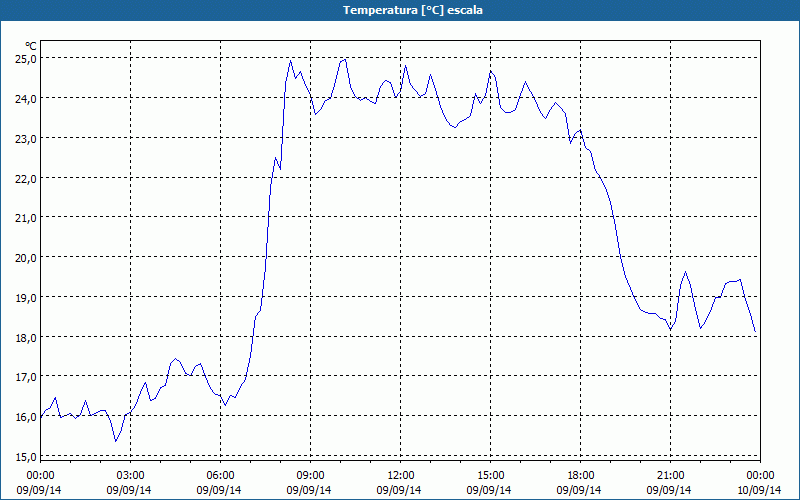Image resolution: width=800 pixels, height=500 pixels.
Task: Click the 25,0 temperature axis label
Action: point(26,58)
